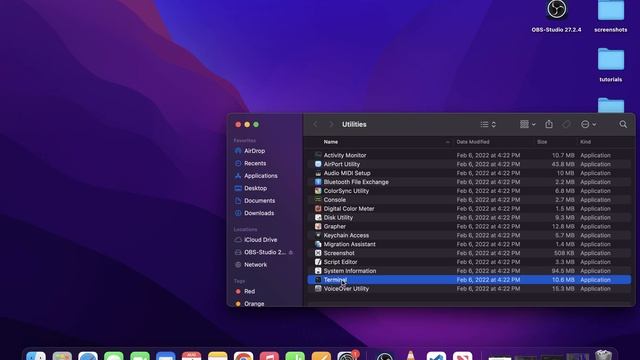Select the Audio MIDI Setup icon
Screen dimensions: 640x360
(x=318, y=173)
